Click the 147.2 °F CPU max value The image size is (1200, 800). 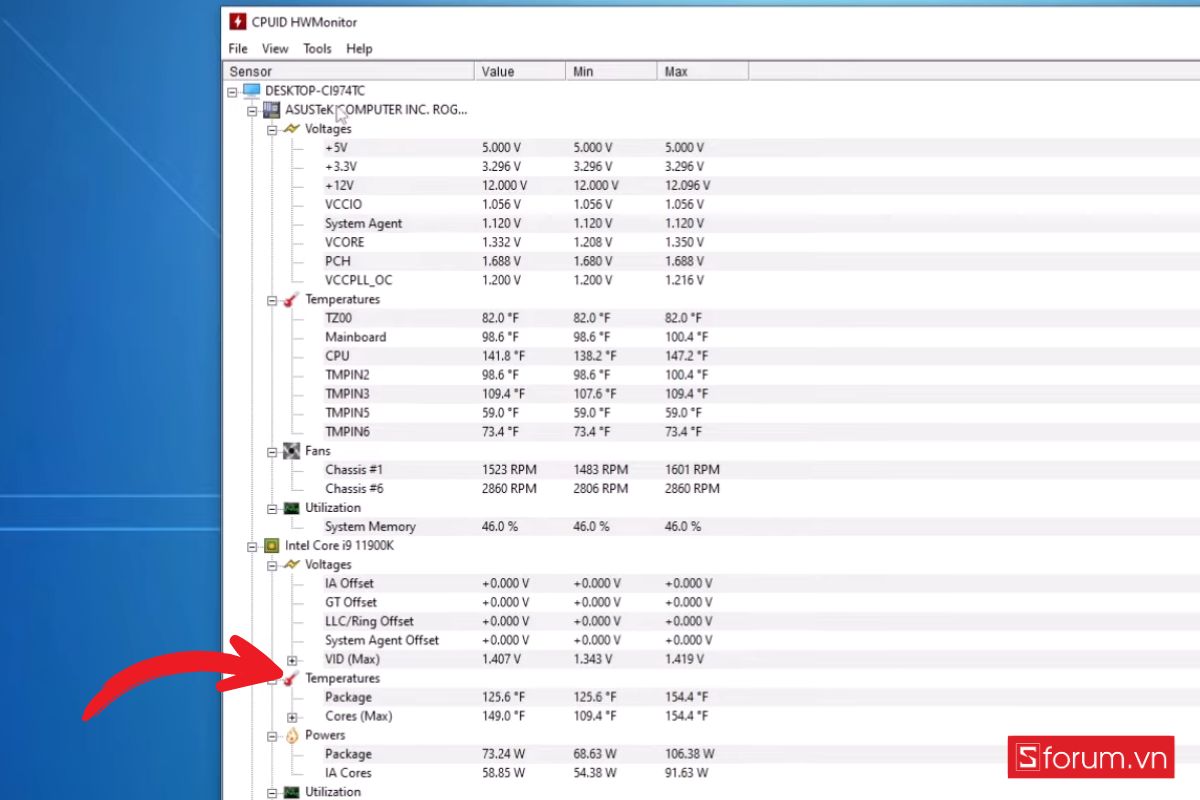[x=686, y=356]
